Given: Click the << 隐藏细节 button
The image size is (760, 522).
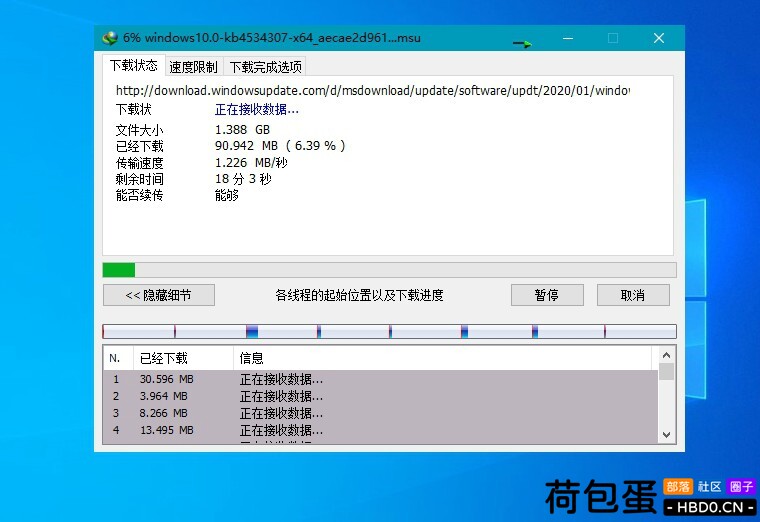Looking at the screenshot, I should tap(158, 295).
